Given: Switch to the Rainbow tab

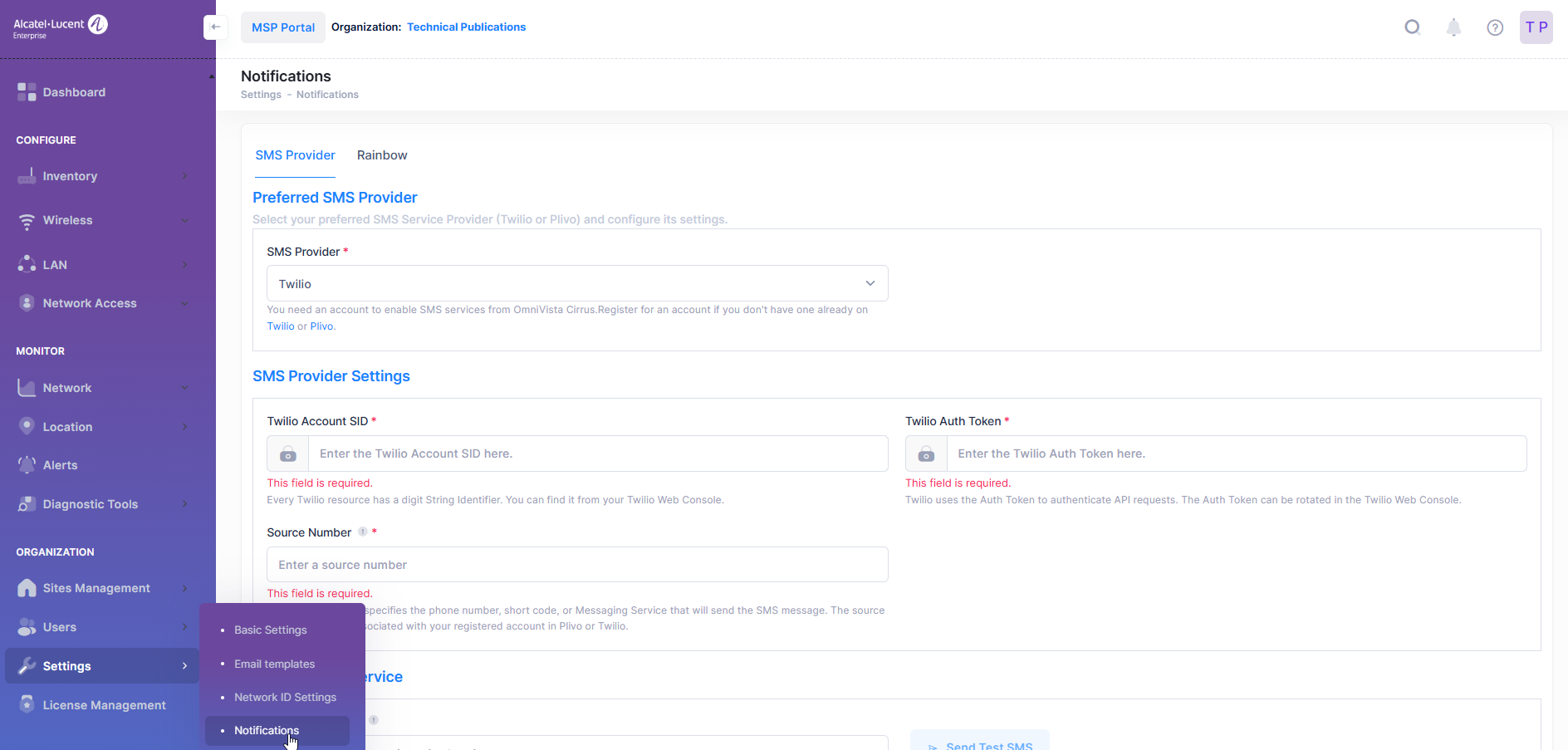Looking at the screenshot, I should (382, 155).
